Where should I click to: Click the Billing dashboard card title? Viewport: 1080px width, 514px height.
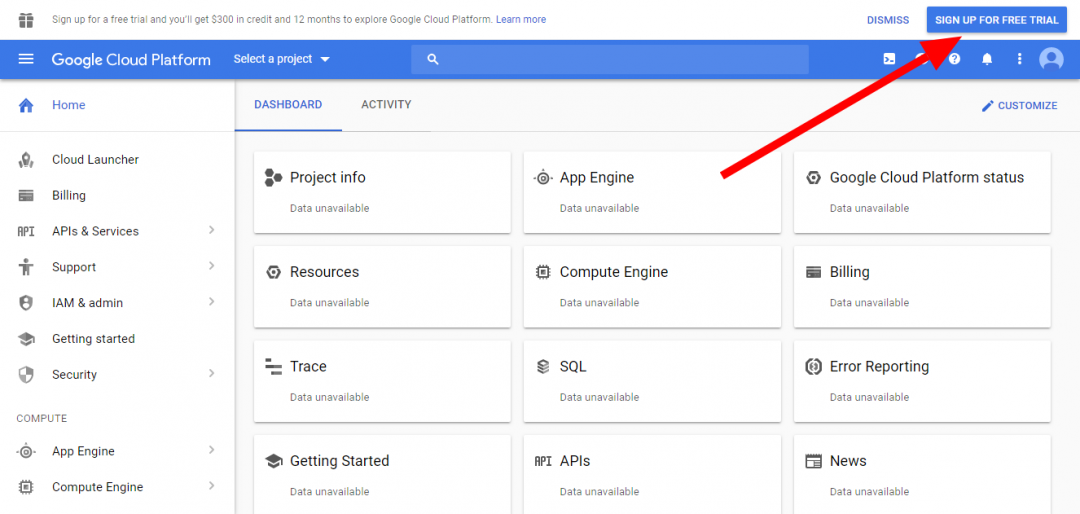point(849,272)
